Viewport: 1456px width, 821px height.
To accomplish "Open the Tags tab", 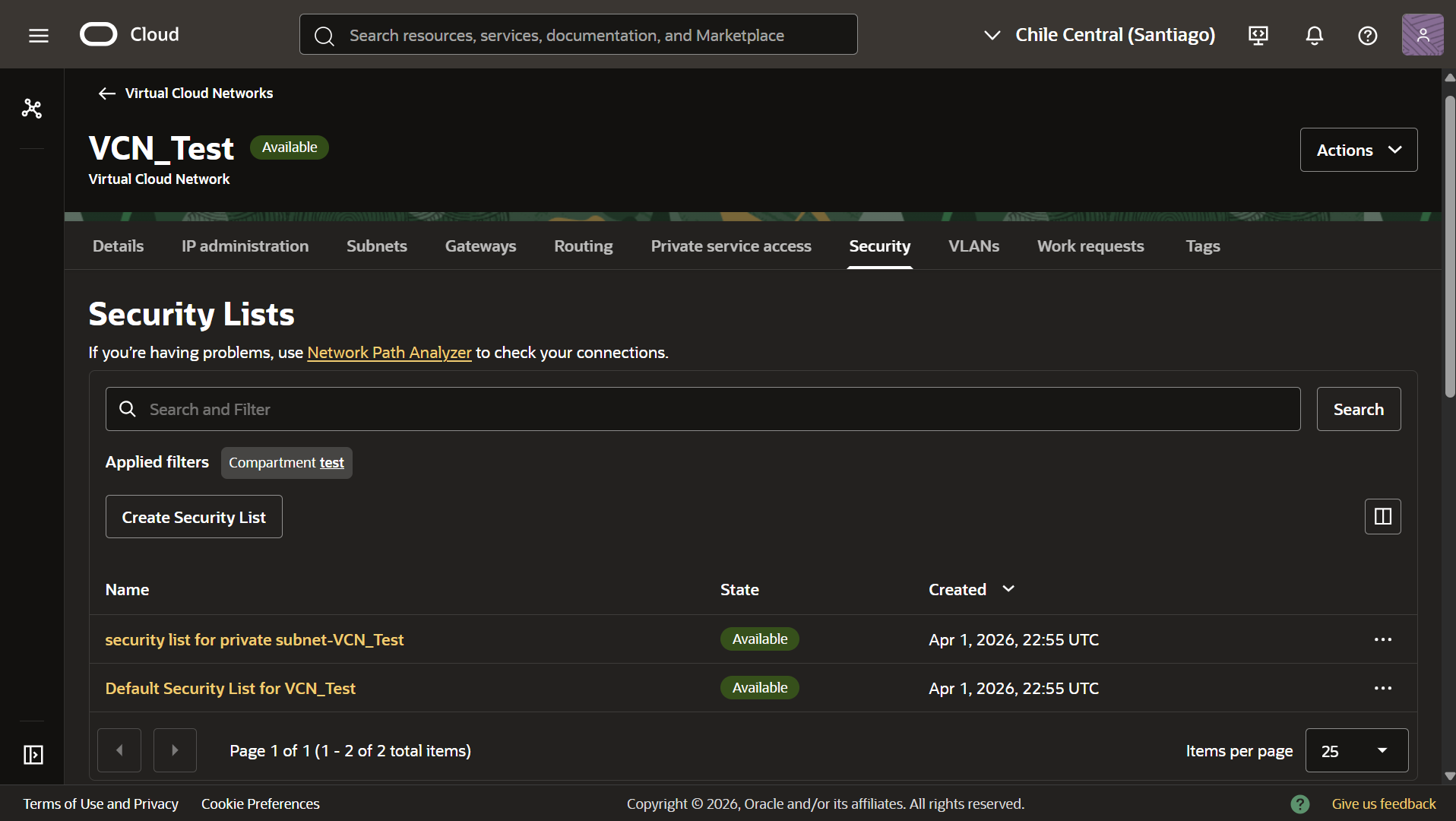I will point(1203,246).
